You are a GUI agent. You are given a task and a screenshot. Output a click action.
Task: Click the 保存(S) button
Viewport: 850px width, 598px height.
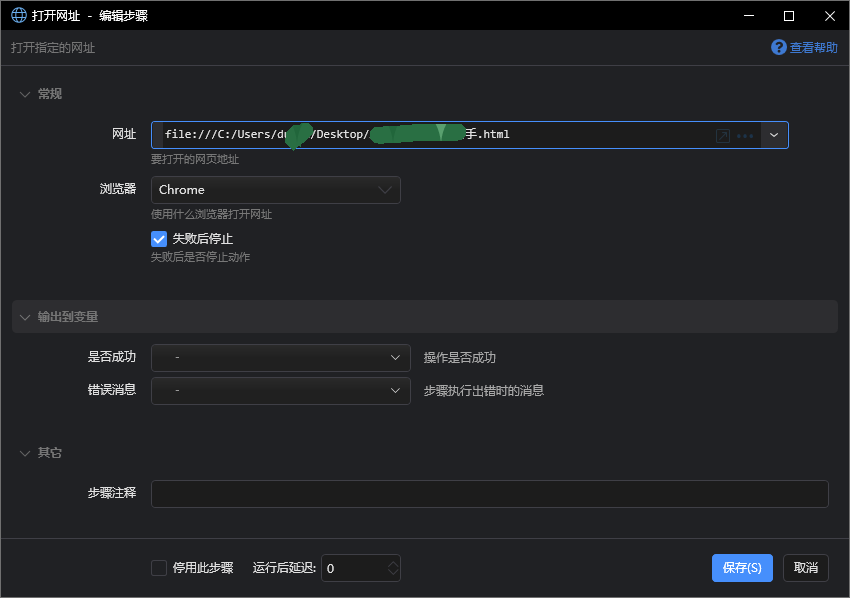pos(742,568)
